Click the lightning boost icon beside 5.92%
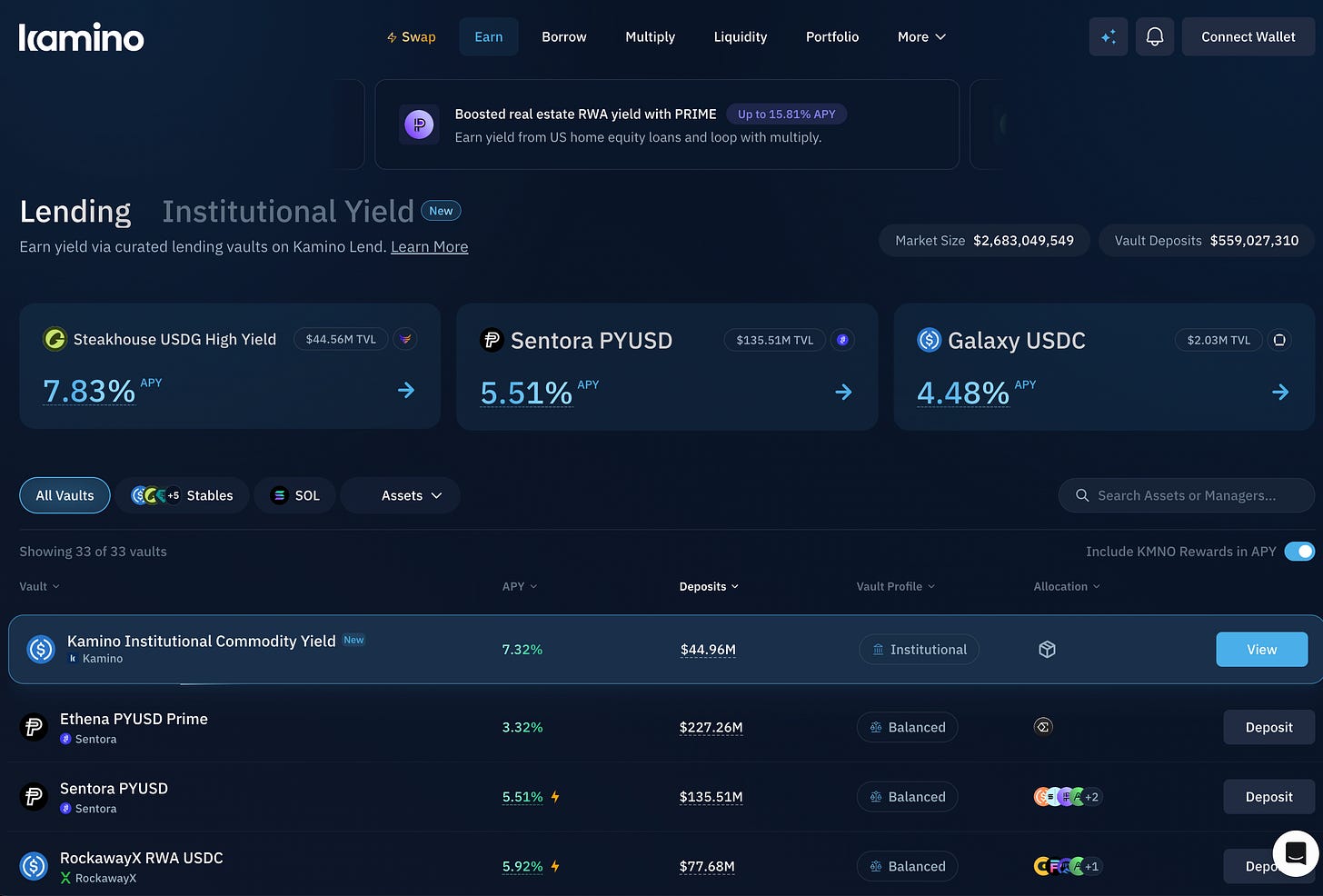 click(555, 866)
